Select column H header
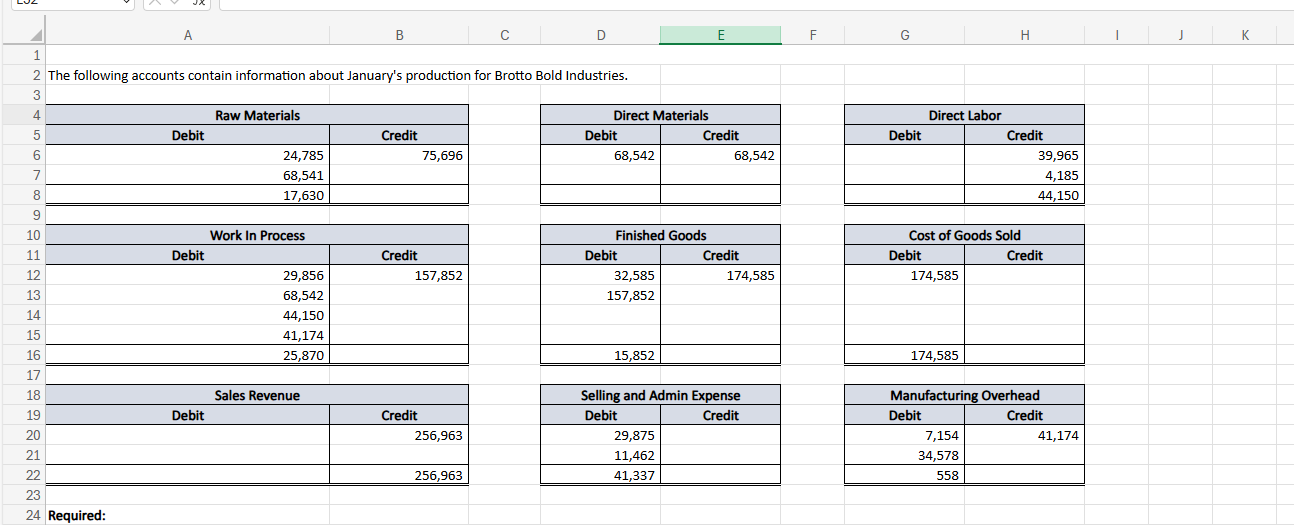The height and width of the screenshot is (525, 1294). [x=1024, y=36]
